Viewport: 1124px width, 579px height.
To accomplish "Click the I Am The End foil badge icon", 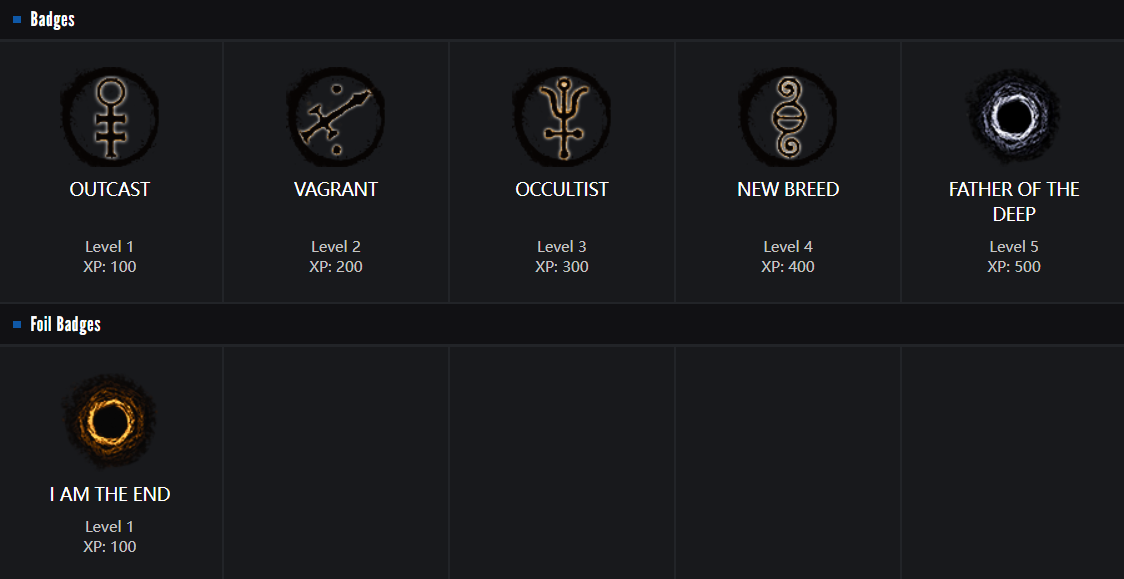I will point(110,422).
